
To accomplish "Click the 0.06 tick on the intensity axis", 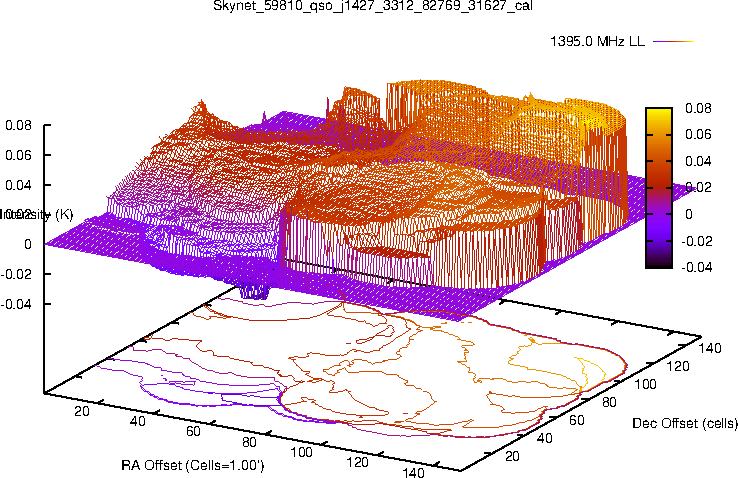I will (x=18, y=155).
